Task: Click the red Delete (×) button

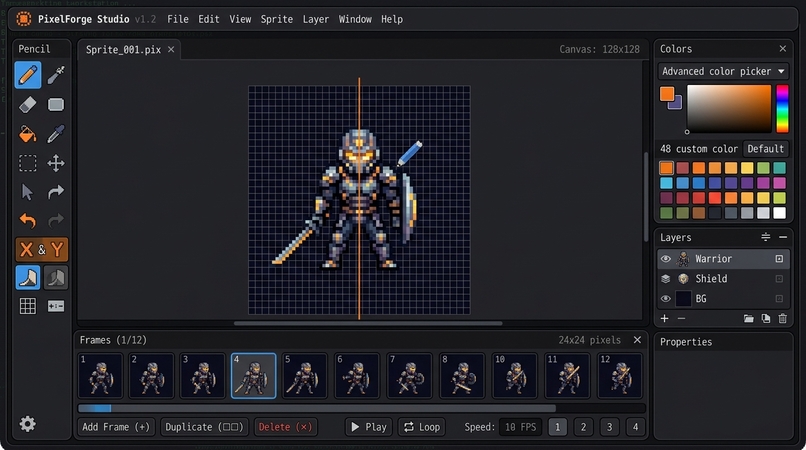Action: click(x=285, y=427)
